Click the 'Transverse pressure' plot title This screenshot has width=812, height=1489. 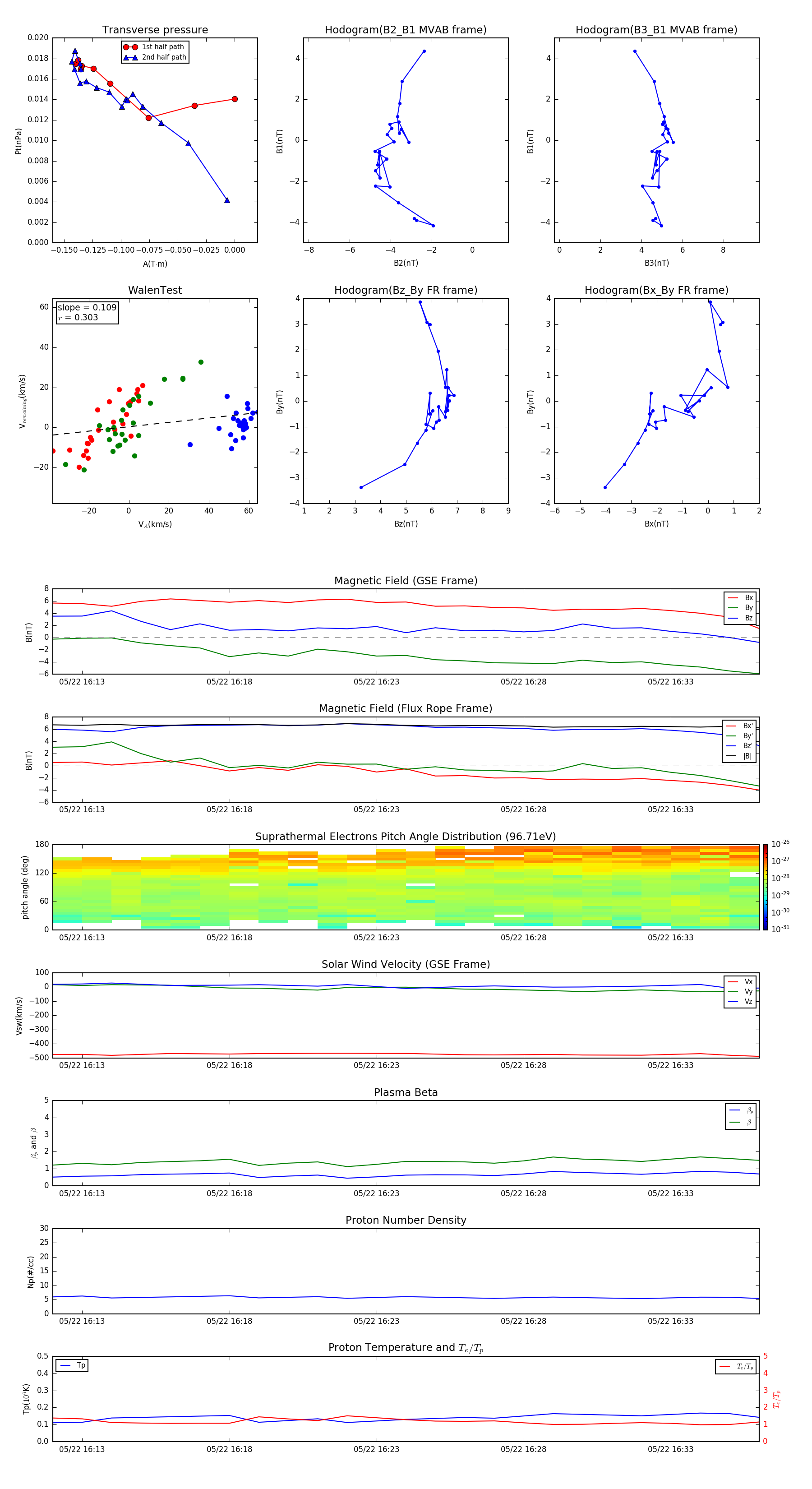[x=155, y=30]
